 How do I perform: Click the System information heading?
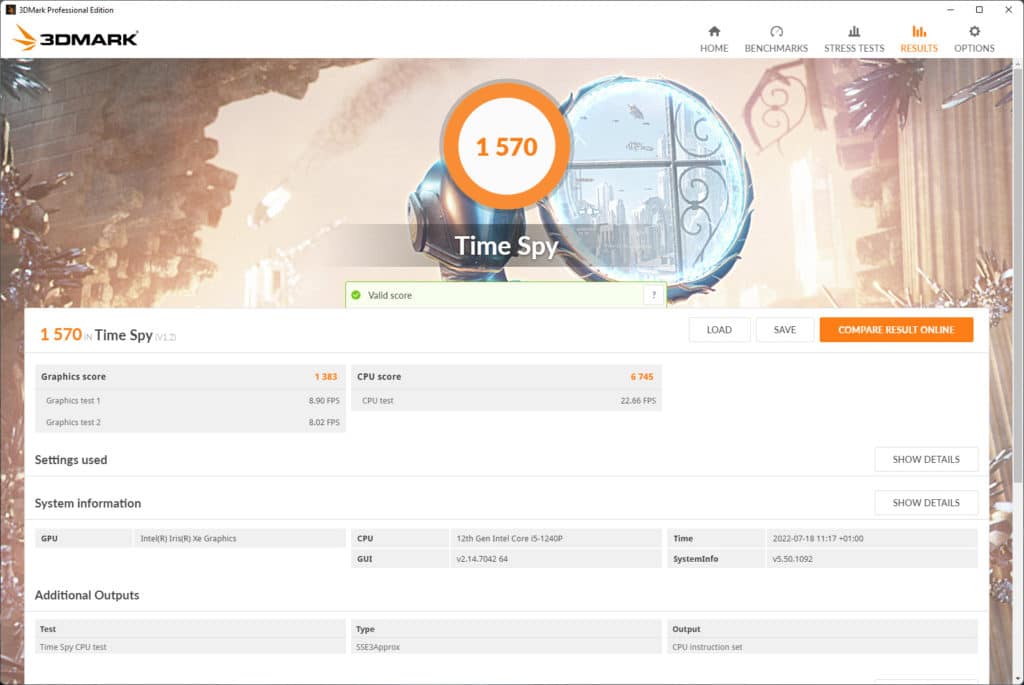pyautogui.click(x=88, y=503)
